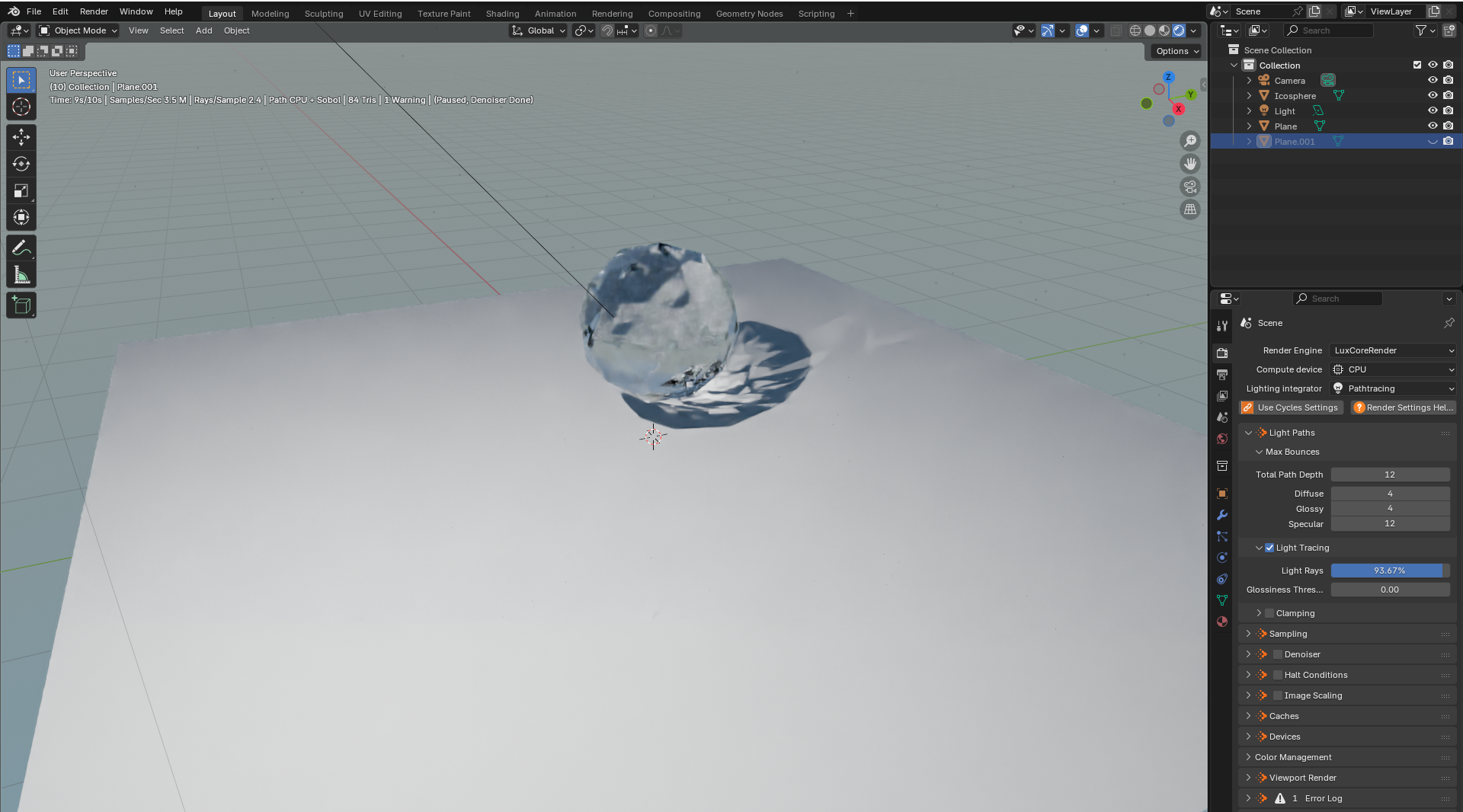
Task: Click the Add Cube tool
Action: point(21,305)
